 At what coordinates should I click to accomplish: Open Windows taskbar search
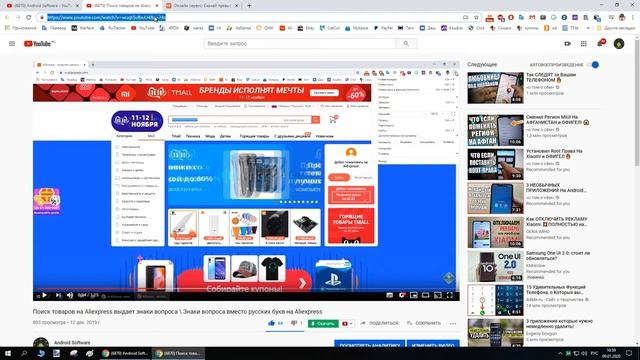click(x=24, y=353)
